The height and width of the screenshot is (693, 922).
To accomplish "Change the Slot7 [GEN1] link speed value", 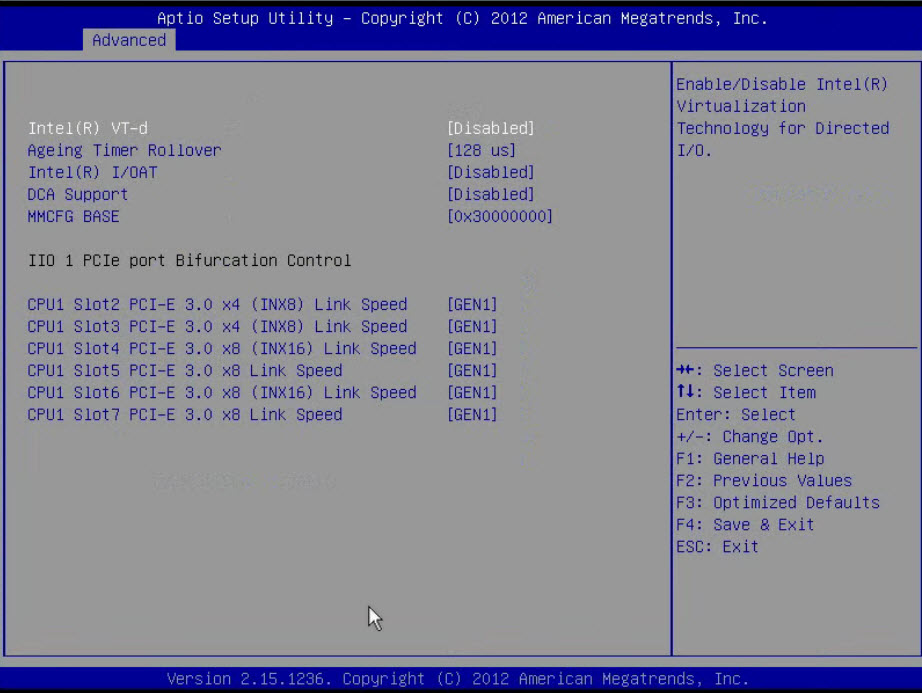I will [x=472, y=414].
